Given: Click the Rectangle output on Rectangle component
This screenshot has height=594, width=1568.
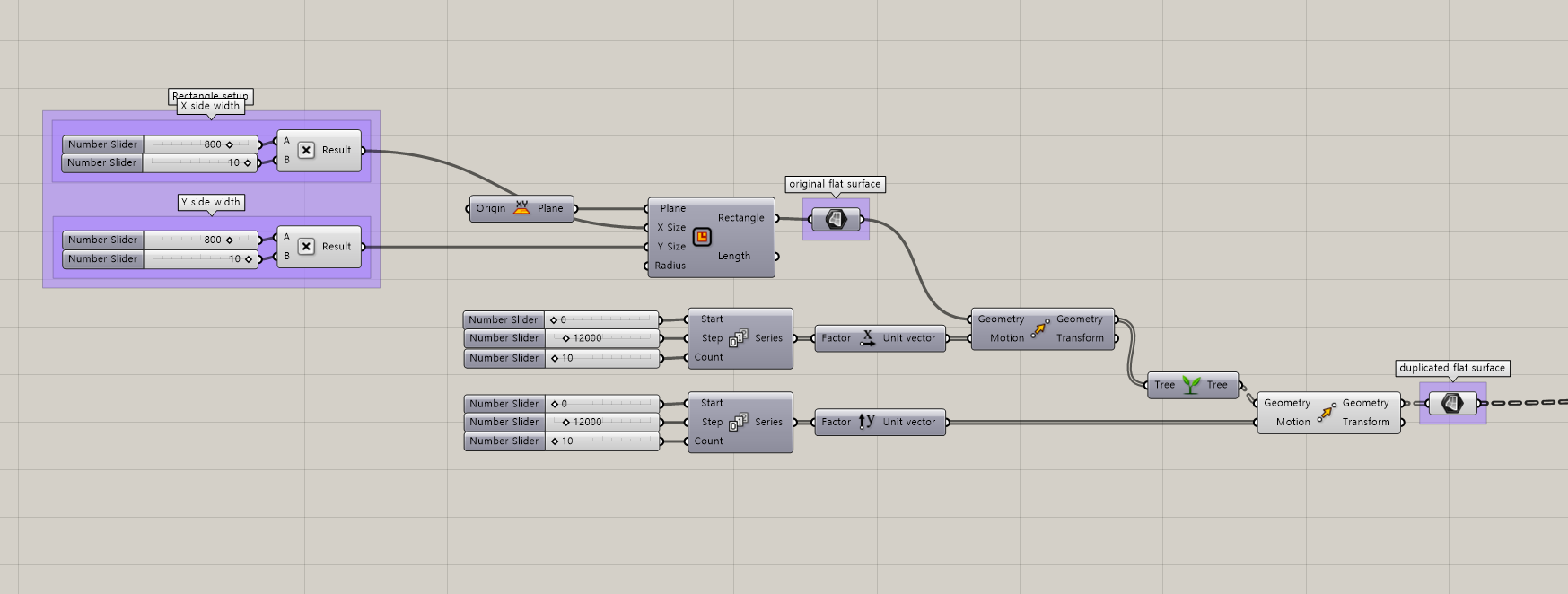Looking at the screenshot, I should click(x=741, y=218).
